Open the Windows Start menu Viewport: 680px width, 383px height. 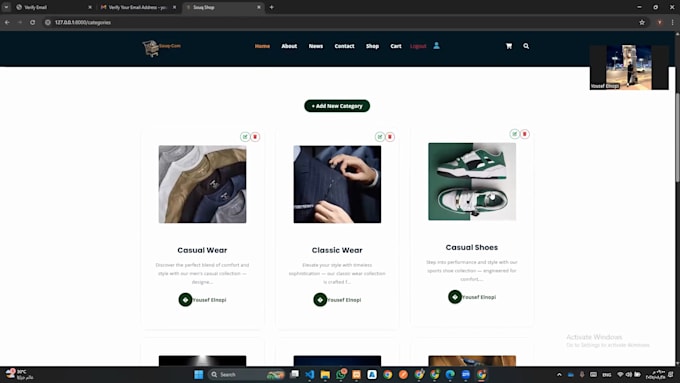(x=199, y=374)
